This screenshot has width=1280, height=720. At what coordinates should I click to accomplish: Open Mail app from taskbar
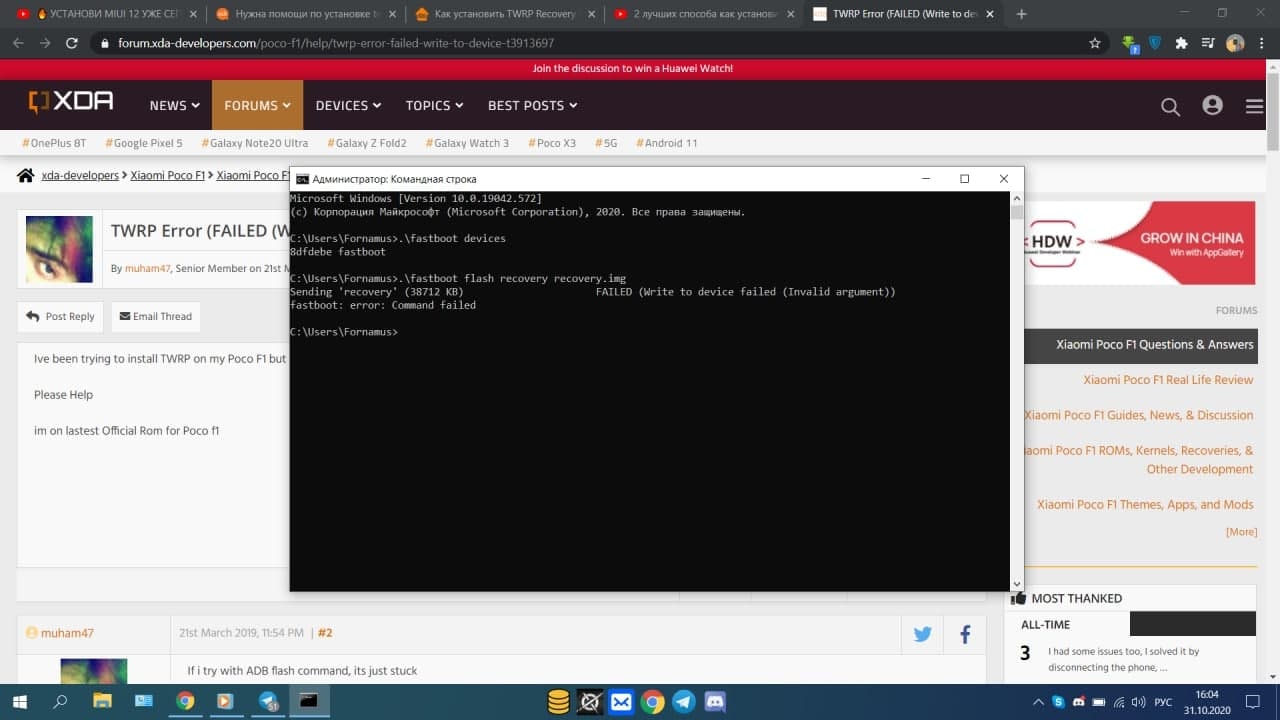tap(621, 702)
